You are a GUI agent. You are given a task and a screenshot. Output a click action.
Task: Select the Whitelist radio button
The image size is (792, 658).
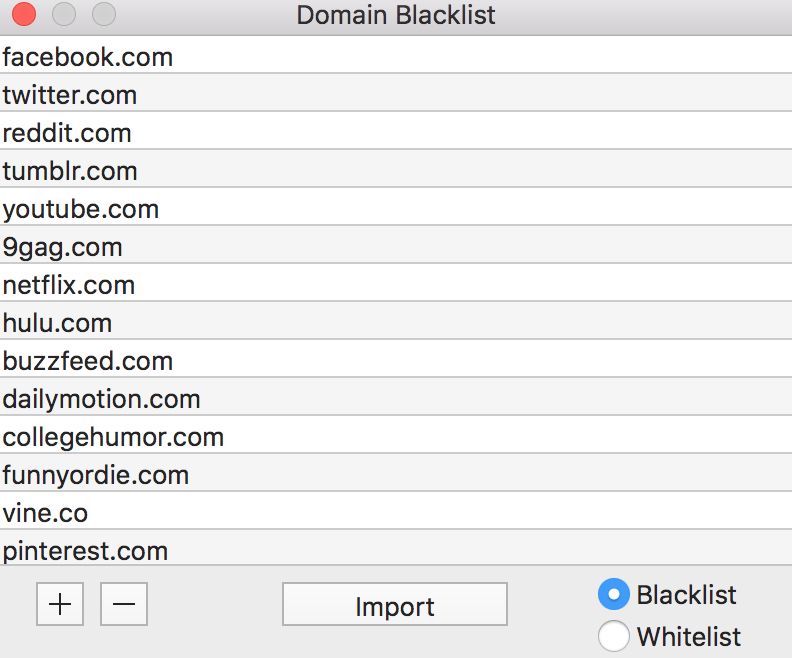[613, 636]
